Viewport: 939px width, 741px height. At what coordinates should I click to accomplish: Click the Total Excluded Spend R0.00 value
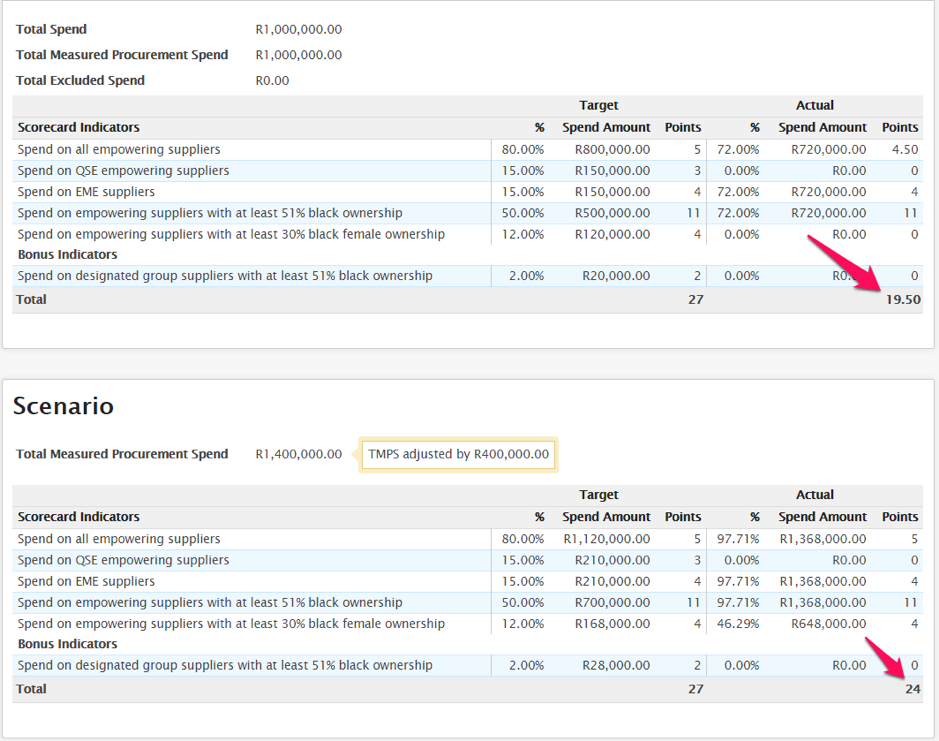click(272, 80)
